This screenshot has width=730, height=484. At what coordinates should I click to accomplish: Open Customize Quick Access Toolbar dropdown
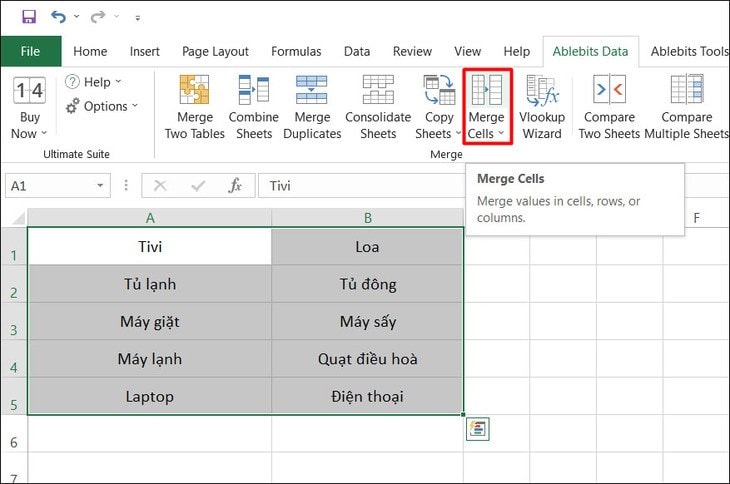coord(138,18)
